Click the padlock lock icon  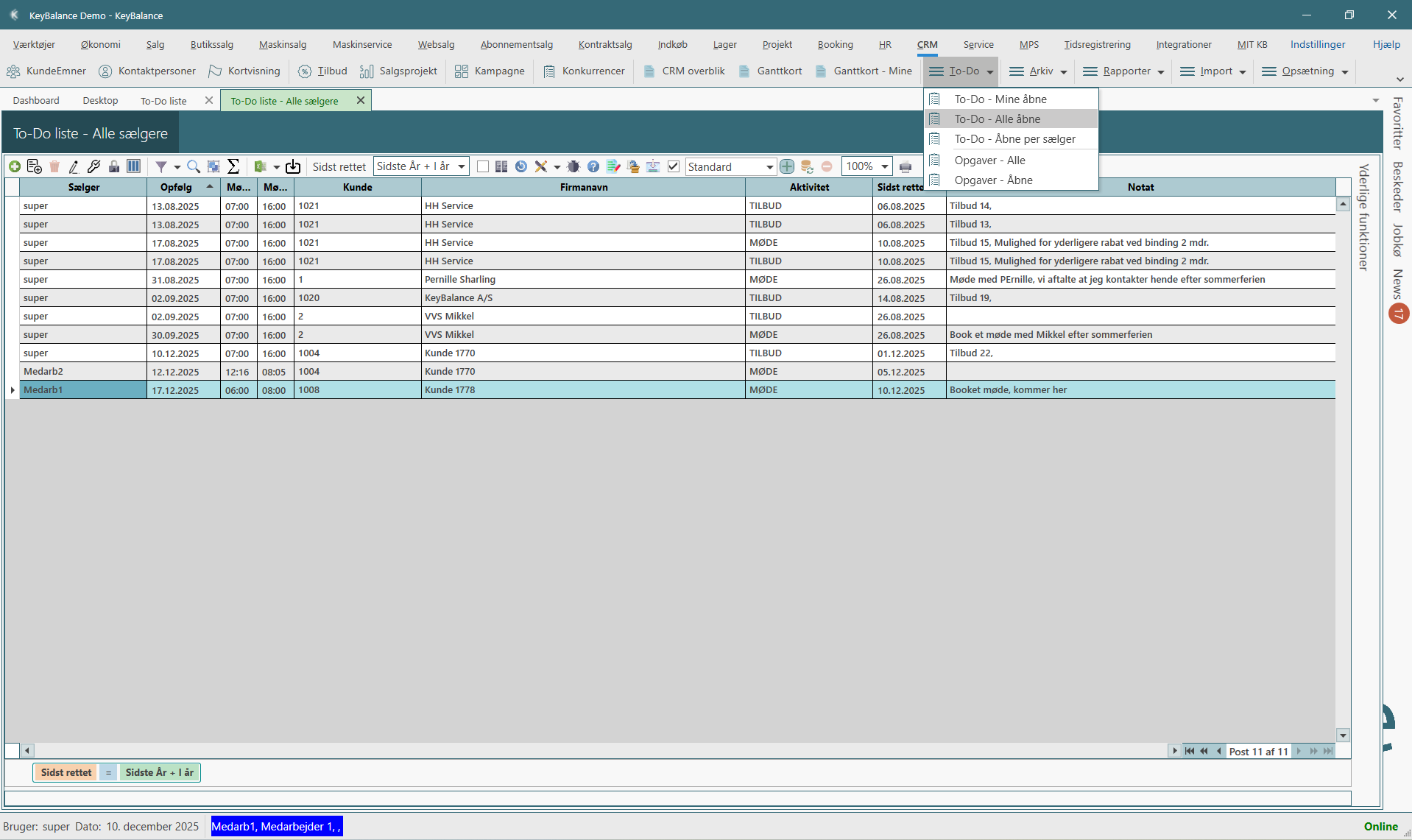(113, 166)
